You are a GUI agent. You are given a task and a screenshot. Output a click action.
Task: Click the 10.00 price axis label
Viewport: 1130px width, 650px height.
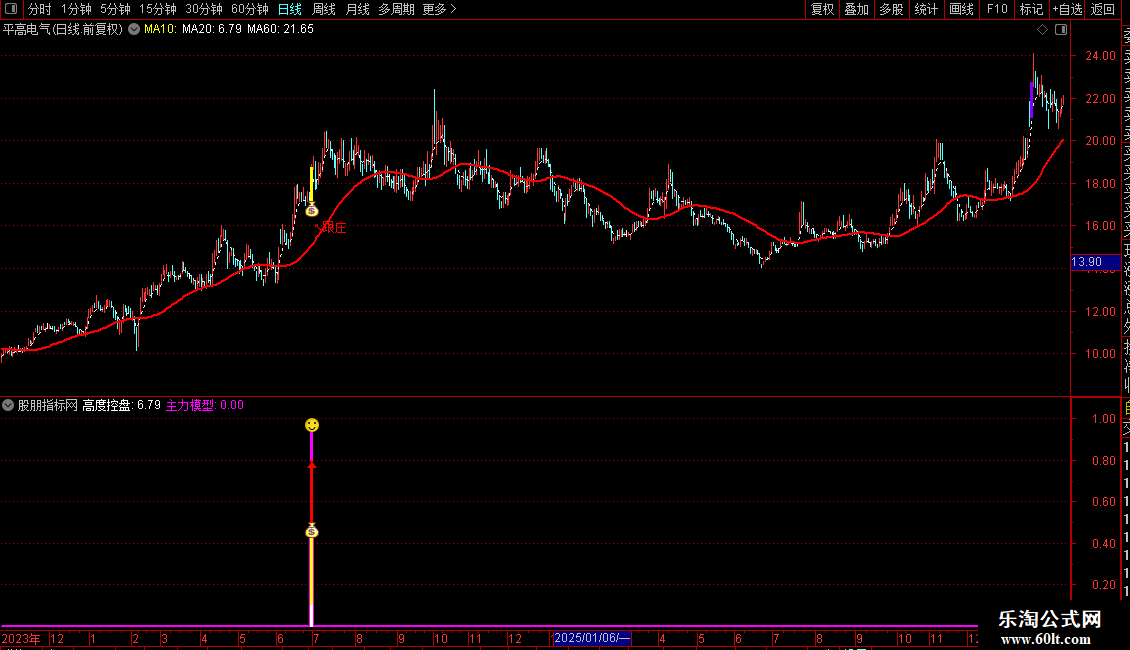click(x=1100, y=354)
